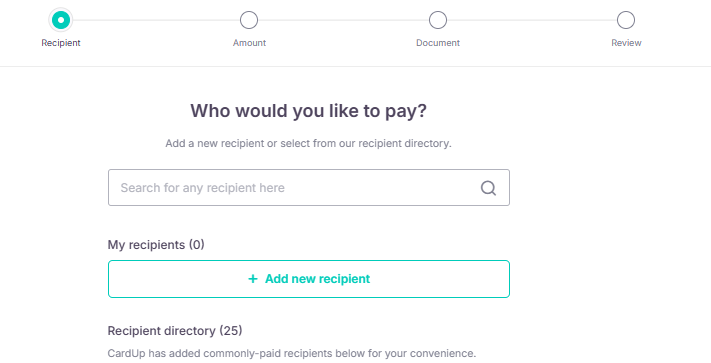The height and width of the screenshot is (363, 711).
Task: Click progress line between Document and Review
Action: 532,20
